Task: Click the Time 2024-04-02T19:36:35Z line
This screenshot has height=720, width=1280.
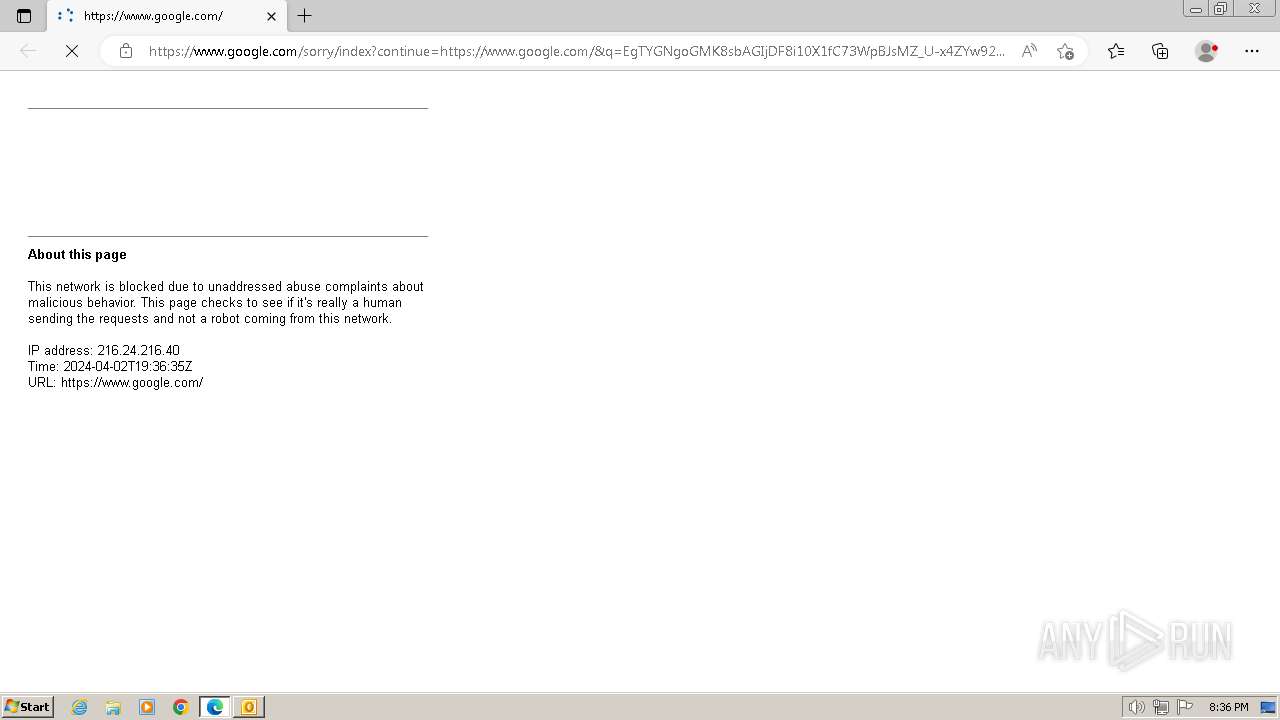Action: coord(110,366)
